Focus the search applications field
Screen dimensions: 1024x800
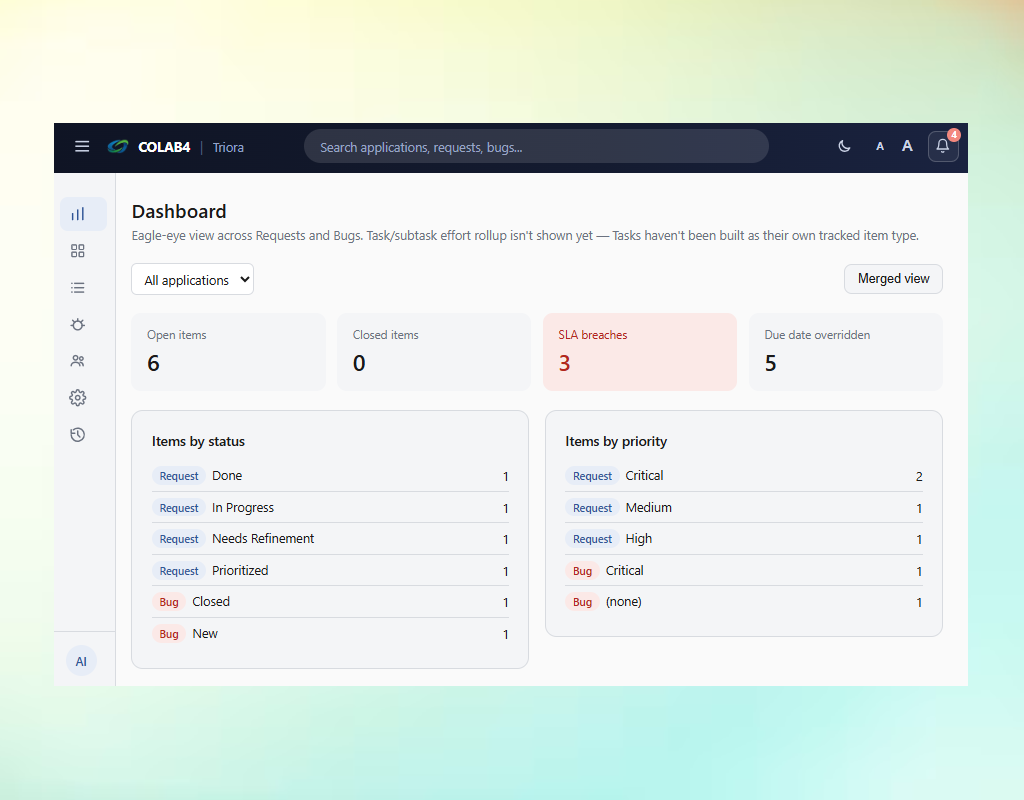click(x=536, y=147)
